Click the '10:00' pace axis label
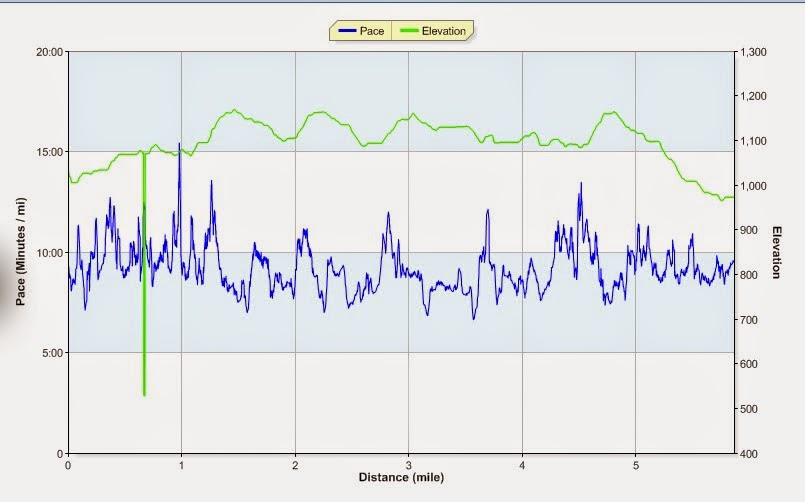The image size is (805, 502). pyautogui.click(x=49, y=253)
